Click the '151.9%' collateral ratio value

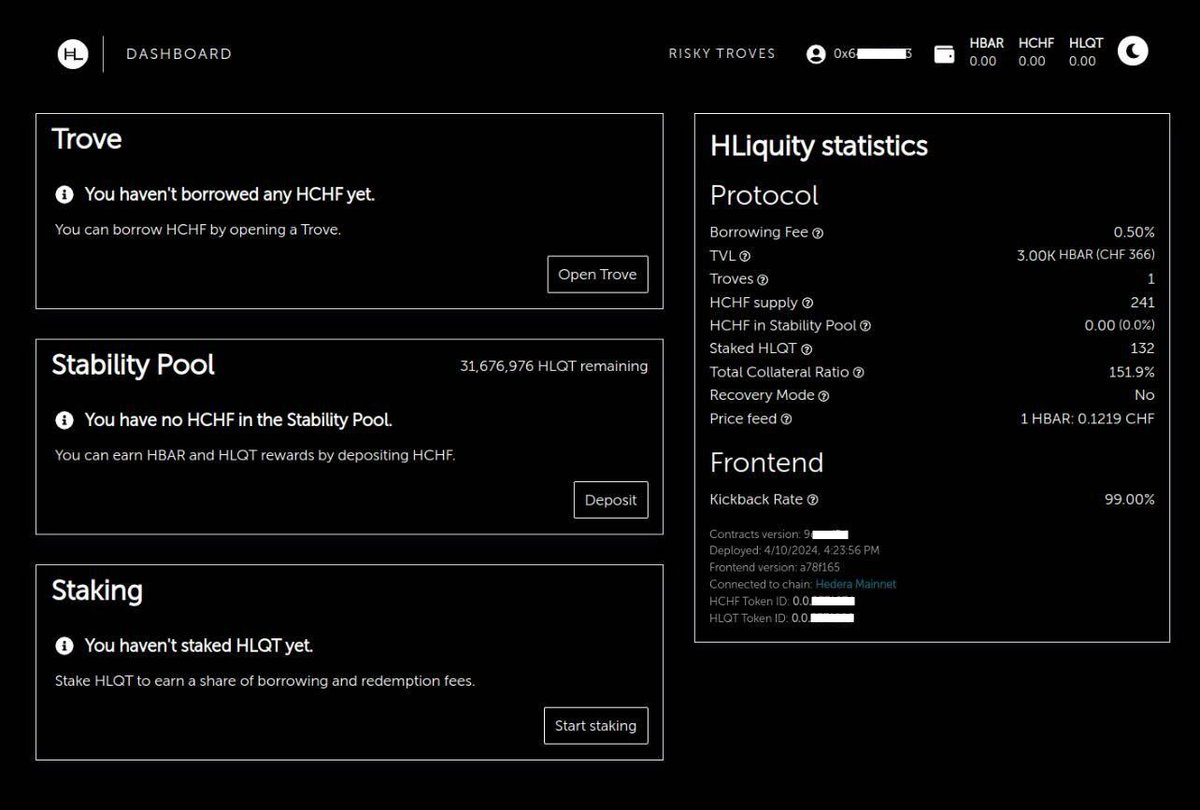(x=1132, y=372)
